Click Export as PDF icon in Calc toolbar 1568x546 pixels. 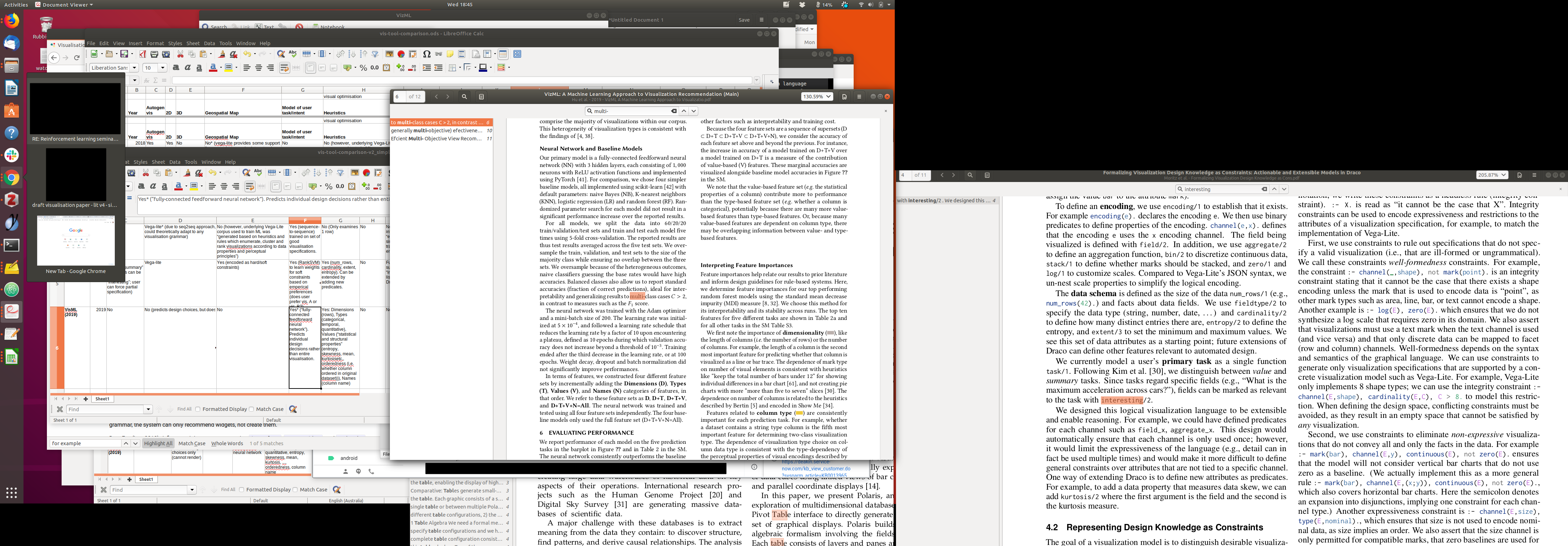142,54
